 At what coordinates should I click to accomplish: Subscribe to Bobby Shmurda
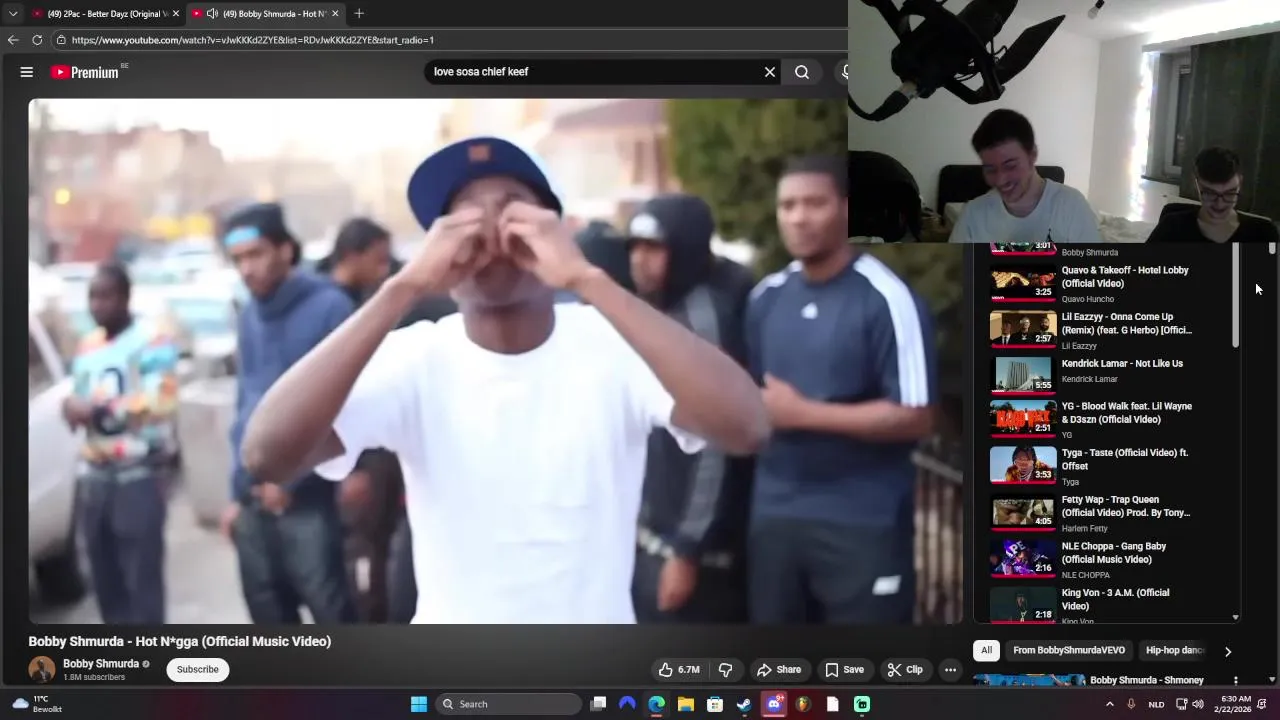[x=198, y=670]
